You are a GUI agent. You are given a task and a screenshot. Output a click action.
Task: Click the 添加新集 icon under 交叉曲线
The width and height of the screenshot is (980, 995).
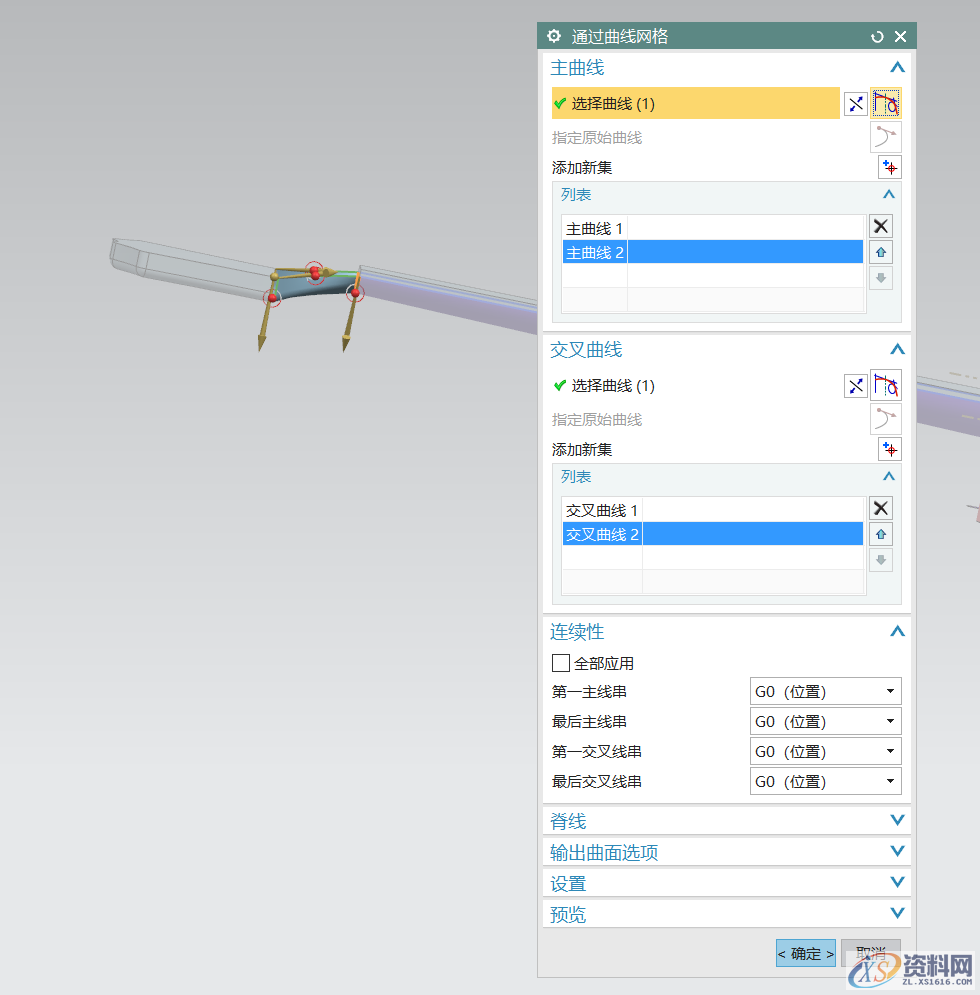pyautogui.click(x=889, y=448)
